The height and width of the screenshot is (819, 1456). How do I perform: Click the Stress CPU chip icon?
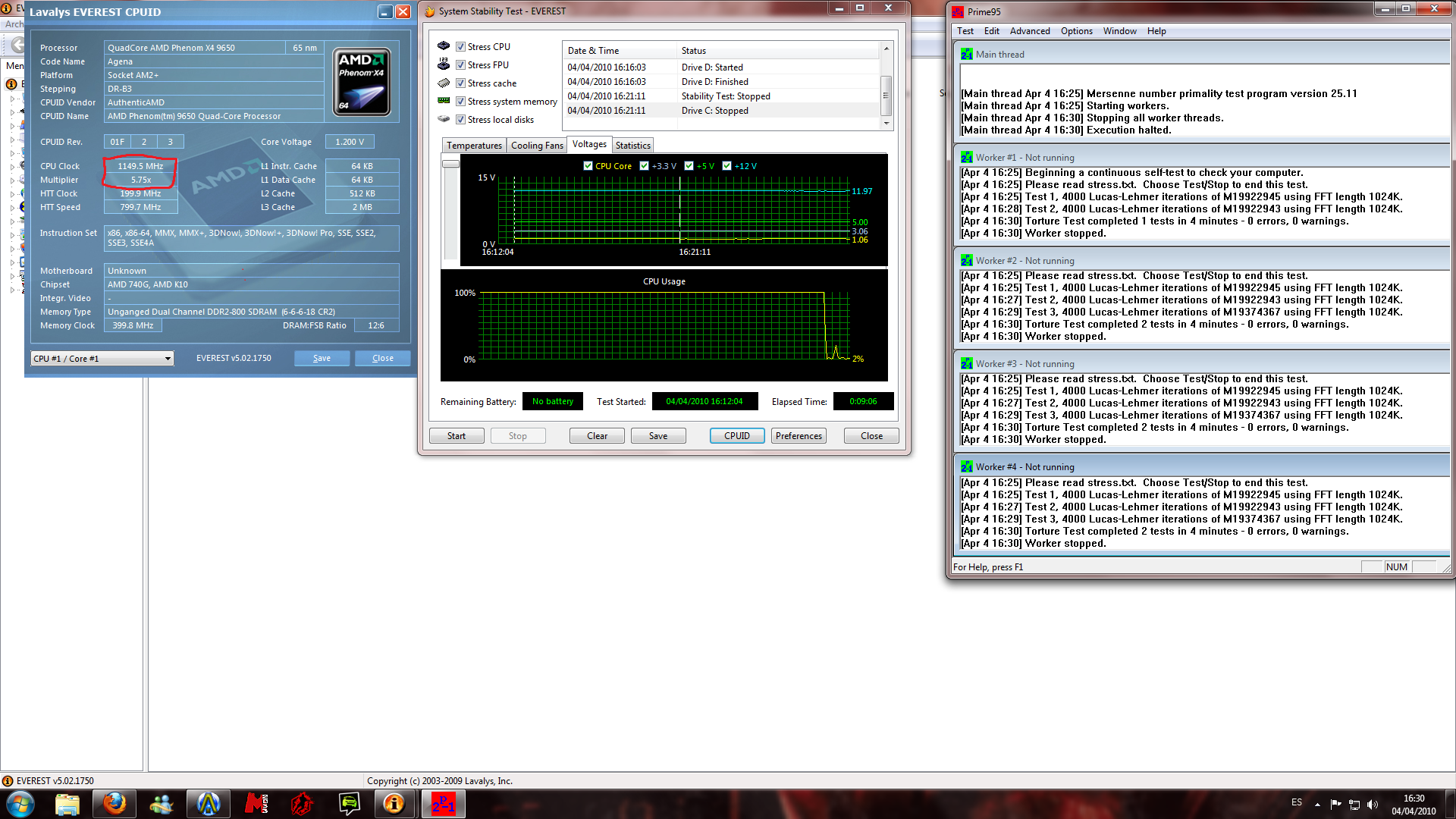[444, 46]
